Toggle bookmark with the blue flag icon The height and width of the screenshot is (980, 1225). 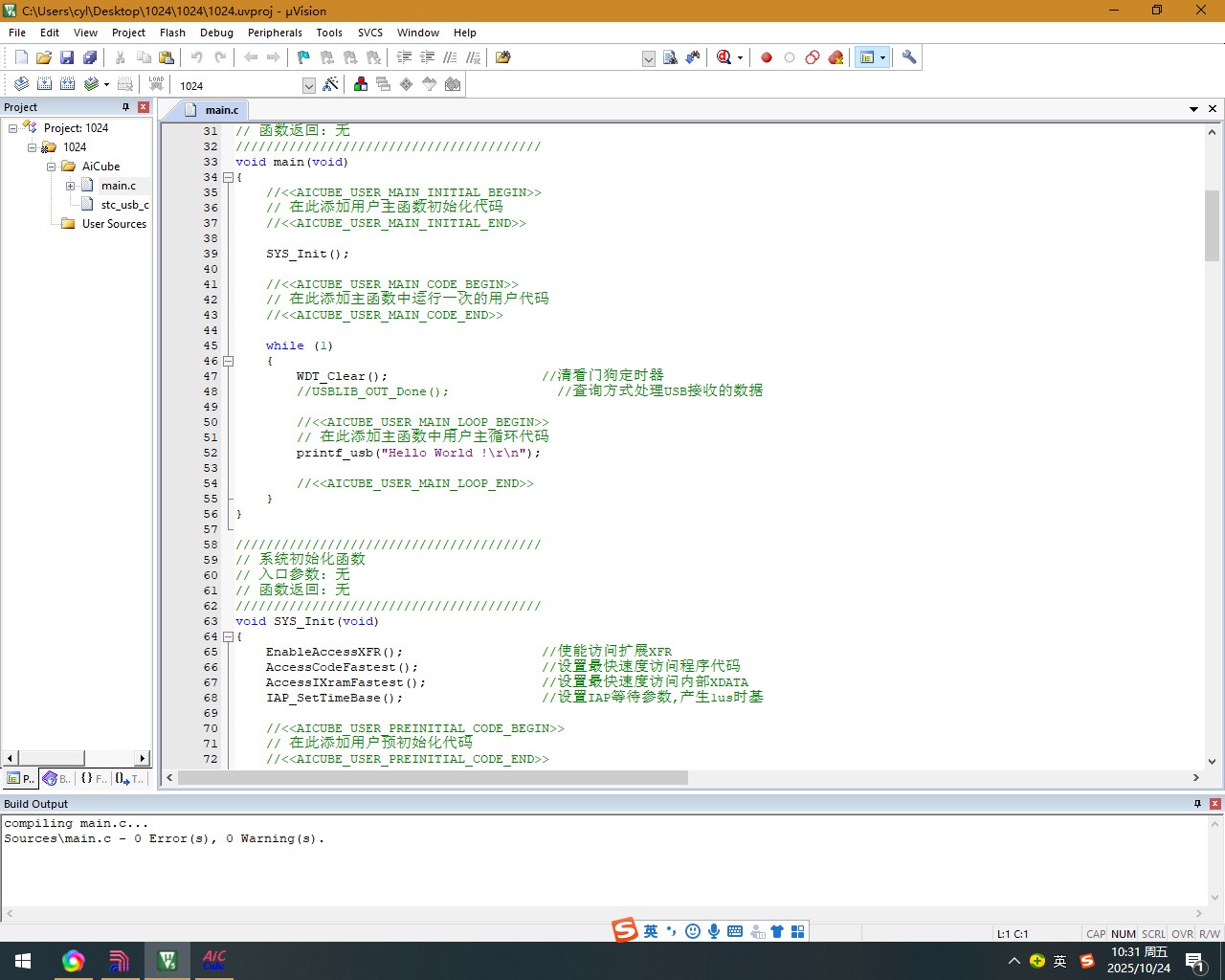pos(303,57)
